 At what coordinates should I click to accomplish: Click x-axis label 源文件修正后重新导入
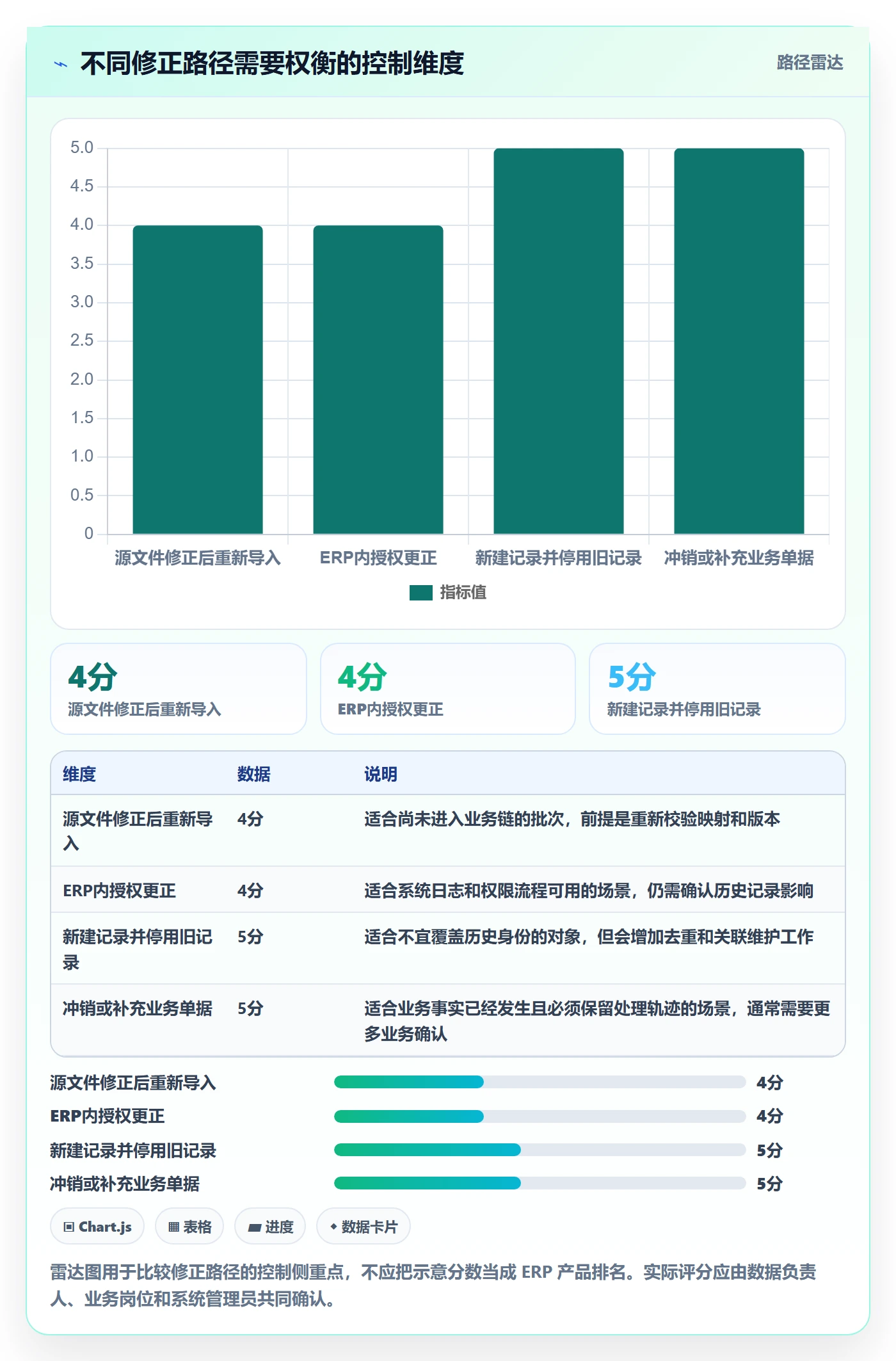(x=198, y=558)
